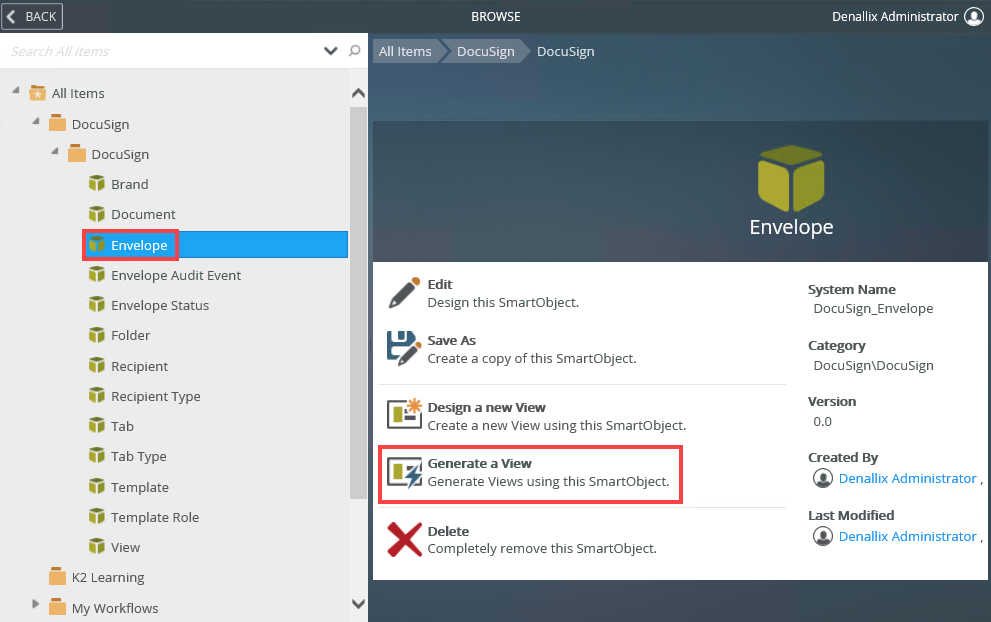Select the Template SmartObject cube icon
Screen dimensions: 991x622
point(97,487)
